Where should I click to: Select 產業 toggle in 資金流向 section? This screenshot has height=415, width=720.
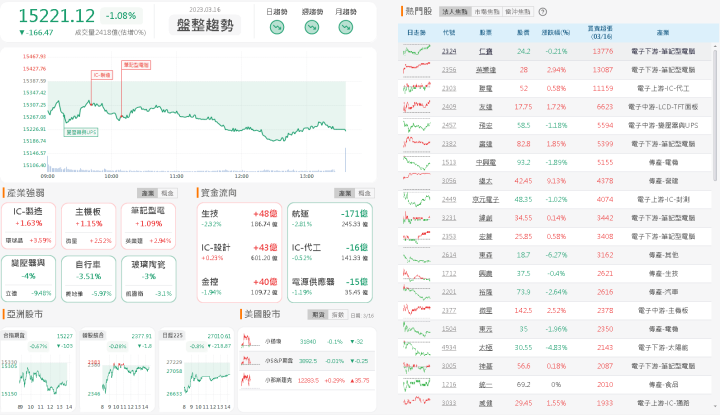coord(344,193)
